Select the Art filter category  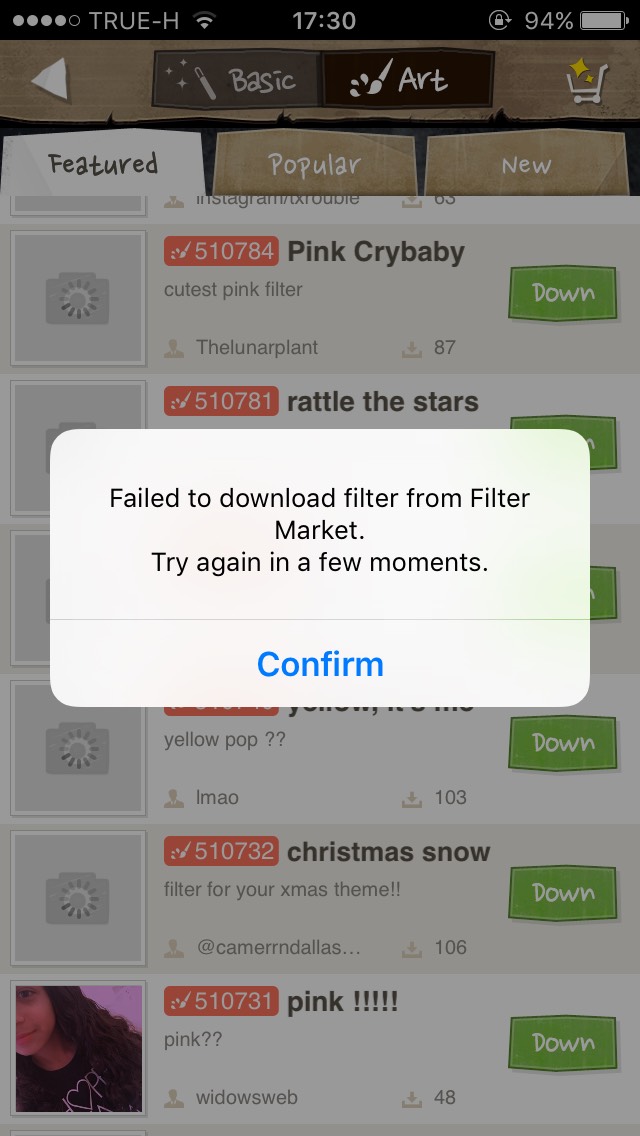click(407, 80)
